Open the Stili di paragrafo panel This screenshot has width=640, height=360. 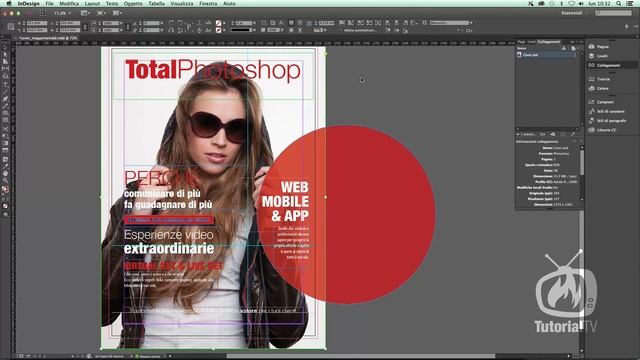[611, 120]
